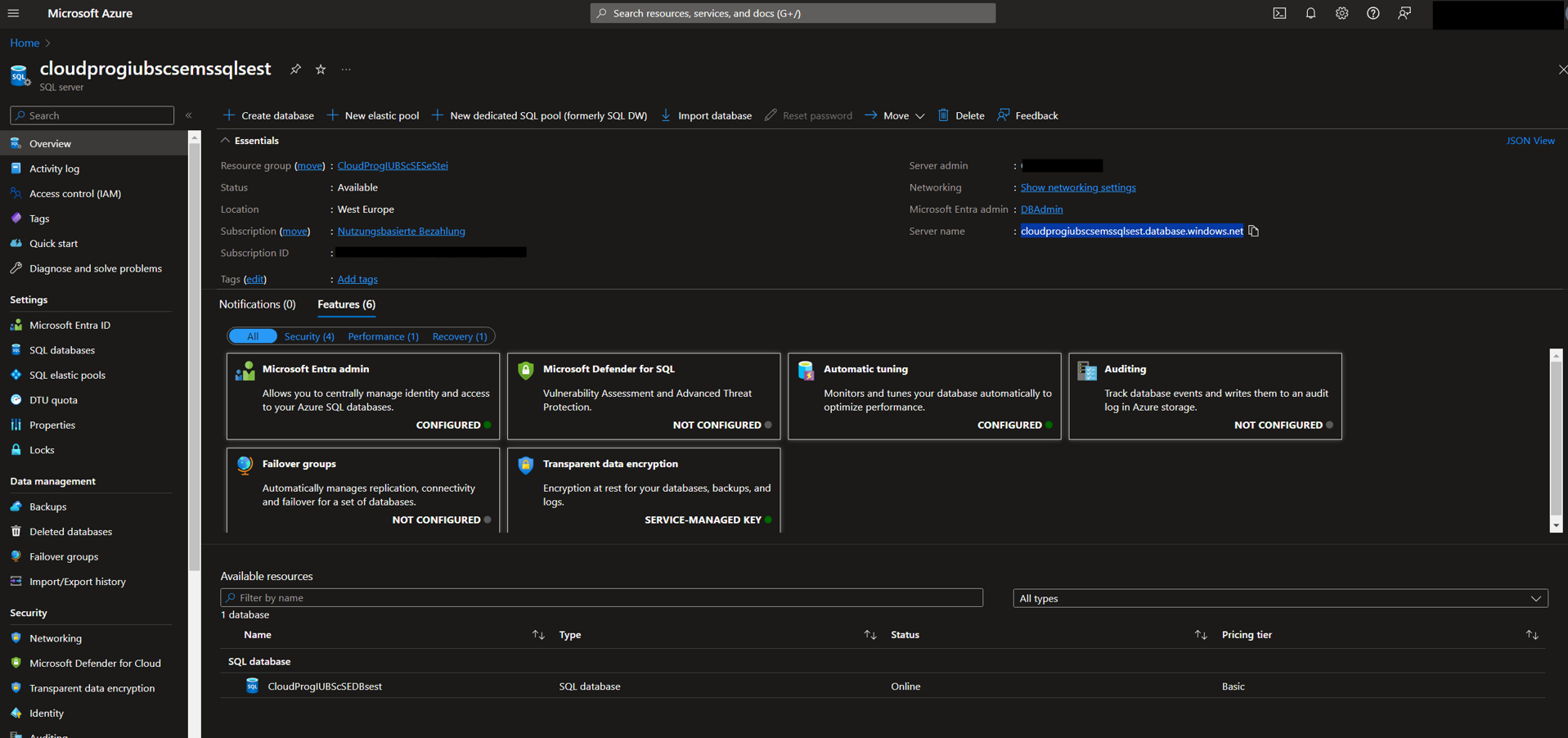The width and height of the screenshot is (1568, 738).
Task: Pin the SQL server to dashboard
Action: [x=295, y=70]
